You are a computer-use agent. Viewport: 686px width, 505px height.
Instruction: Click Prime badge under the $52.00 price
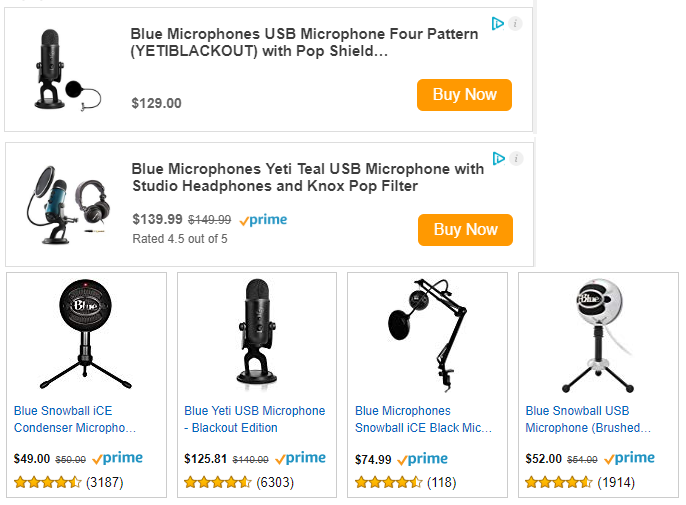629,459
